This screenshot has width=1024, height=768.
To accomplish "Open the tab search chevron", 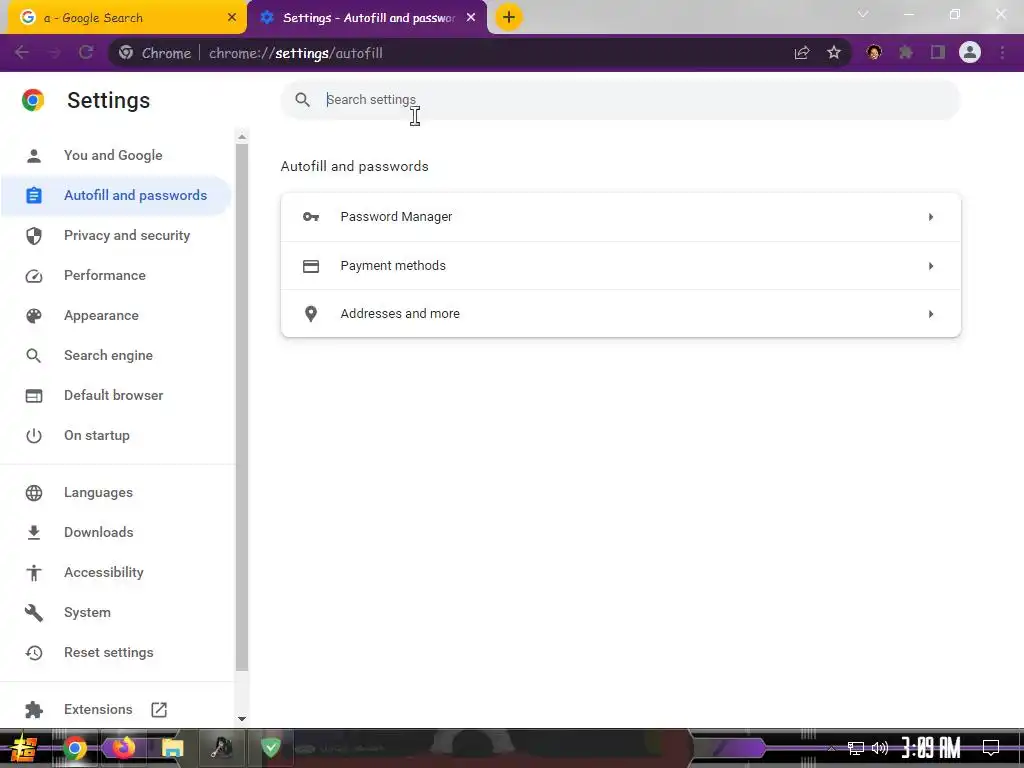I will pyautogui.click(x=863, y=14).
